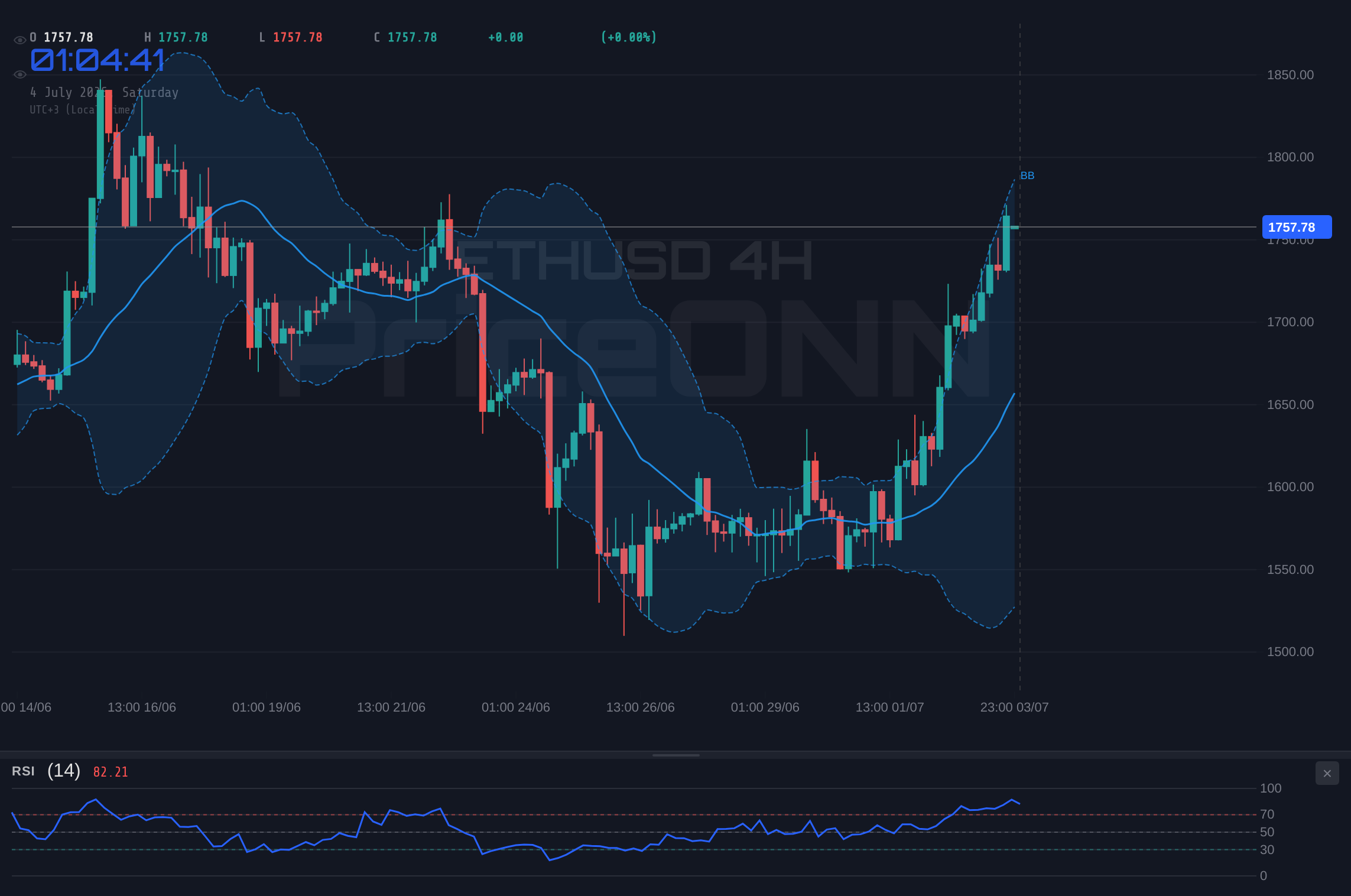Screen dimensions: 1351x896
Task: Click the open price value O 1757.78
Action: coord(61,37)
